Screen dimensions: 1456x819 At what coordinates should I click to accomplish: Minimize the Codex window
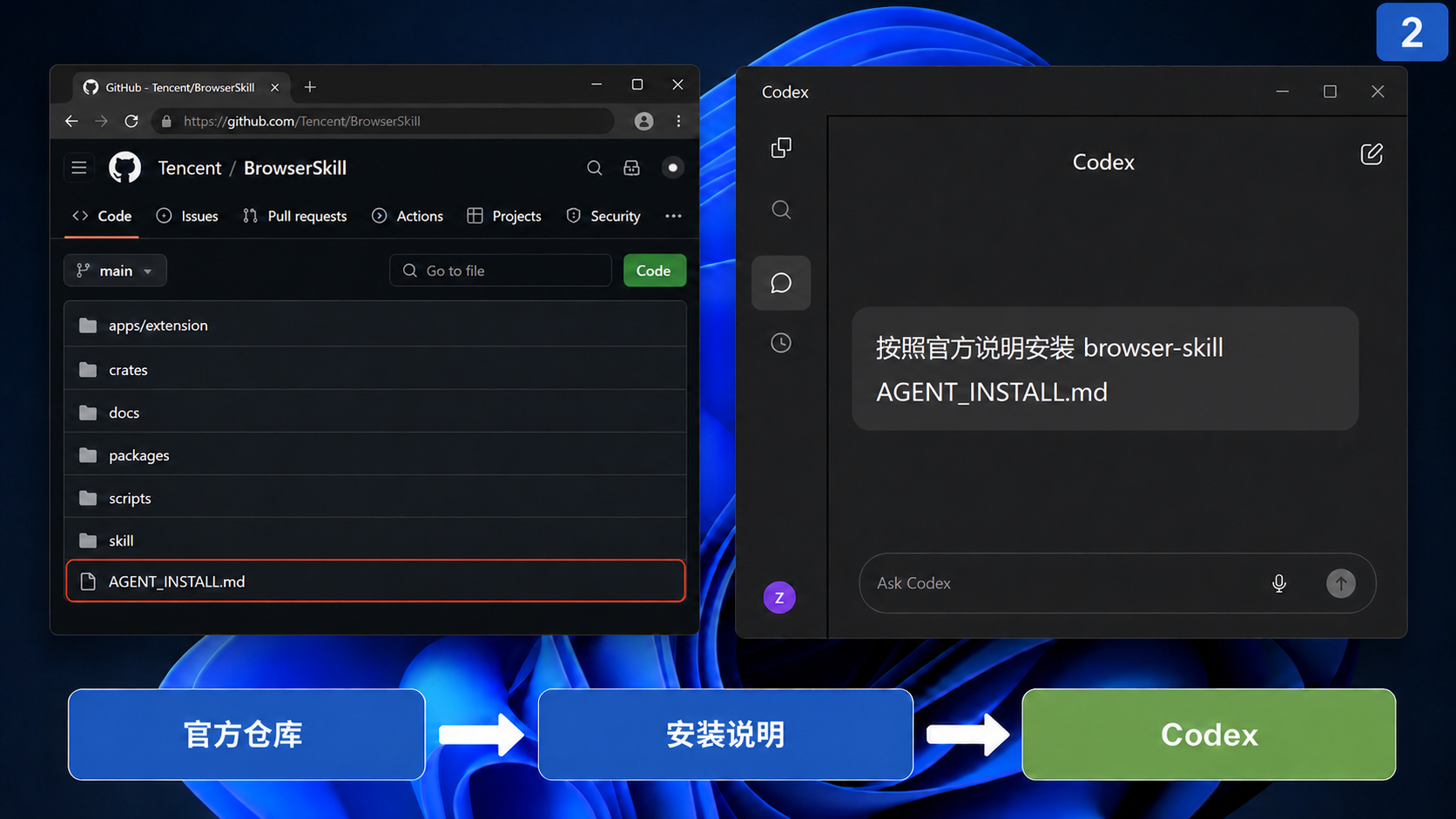click(x=1283, y=91)
